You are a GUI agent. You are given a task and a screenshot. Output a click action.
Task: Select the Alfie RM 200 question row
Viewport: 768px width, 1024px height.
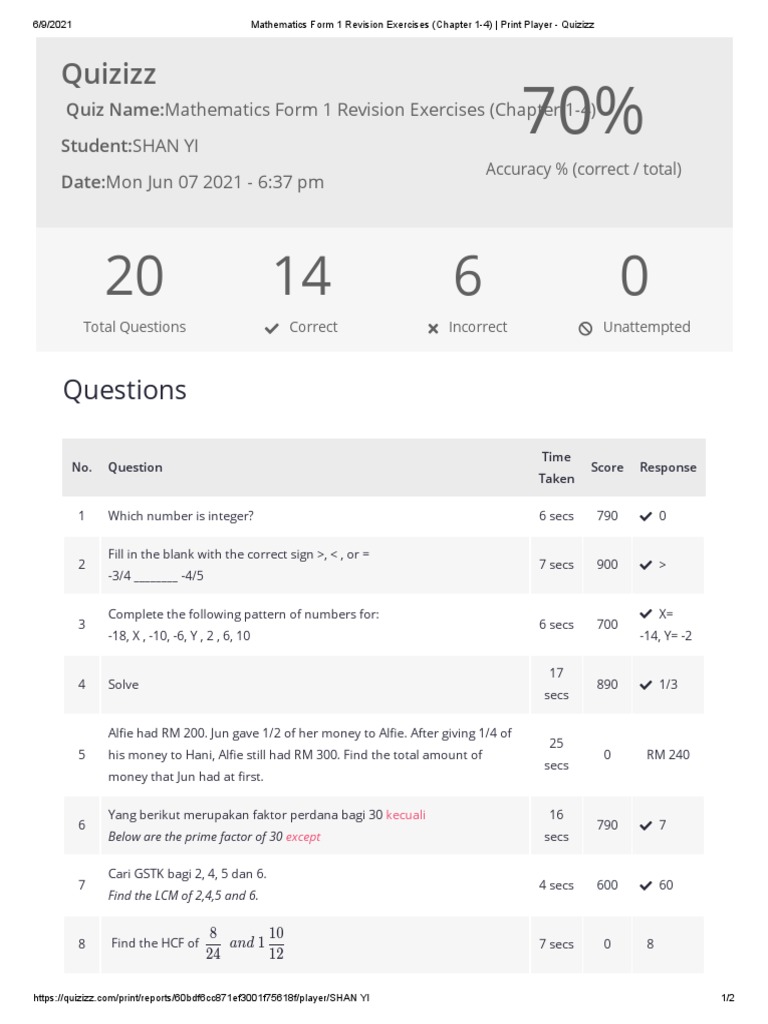pyautogui.click(x=310, y=755)
